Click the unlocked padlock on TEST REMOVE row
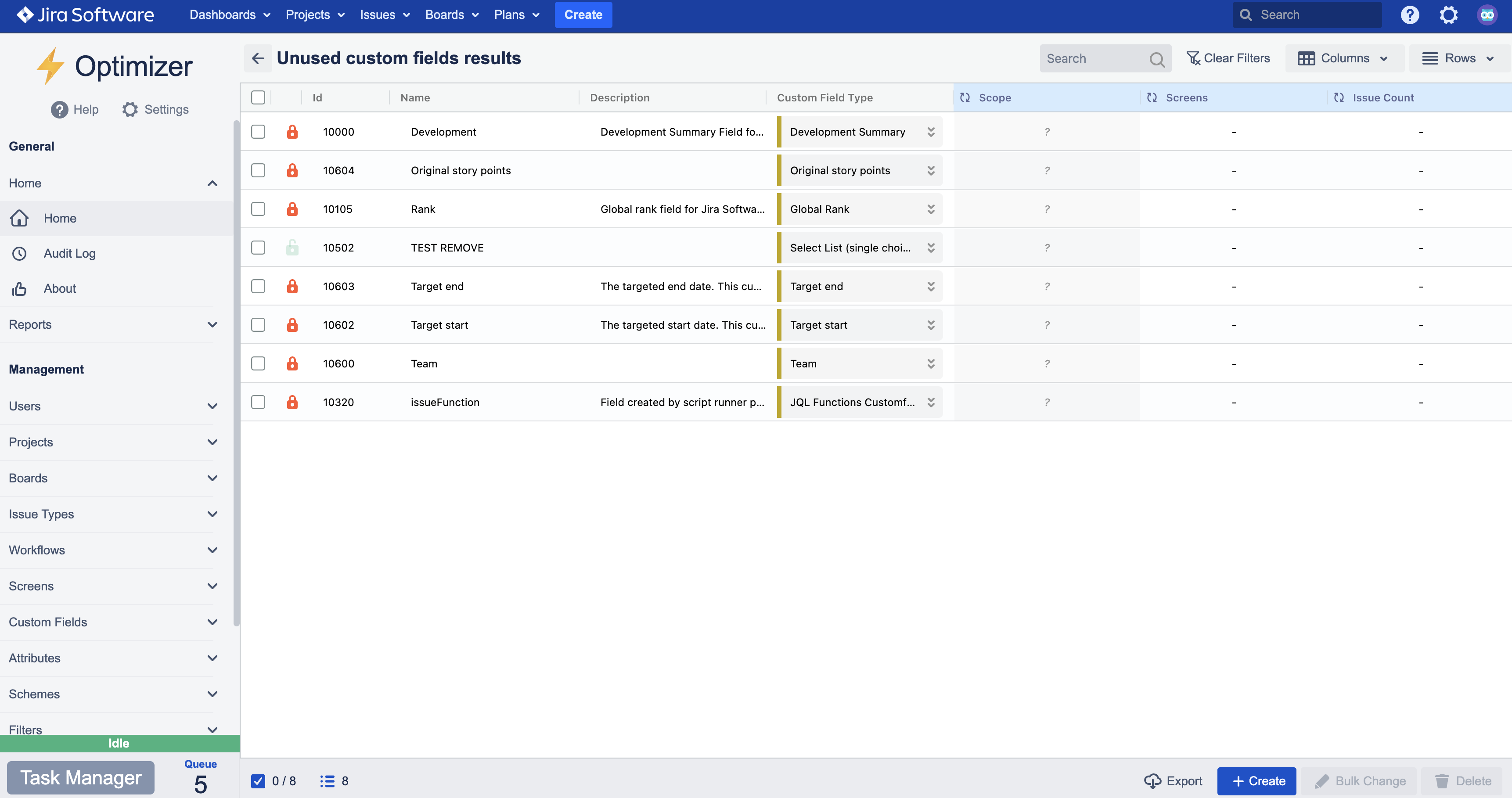Viewport: 1512px width, 798px height. pyautogui.click(x=292, y=248)
